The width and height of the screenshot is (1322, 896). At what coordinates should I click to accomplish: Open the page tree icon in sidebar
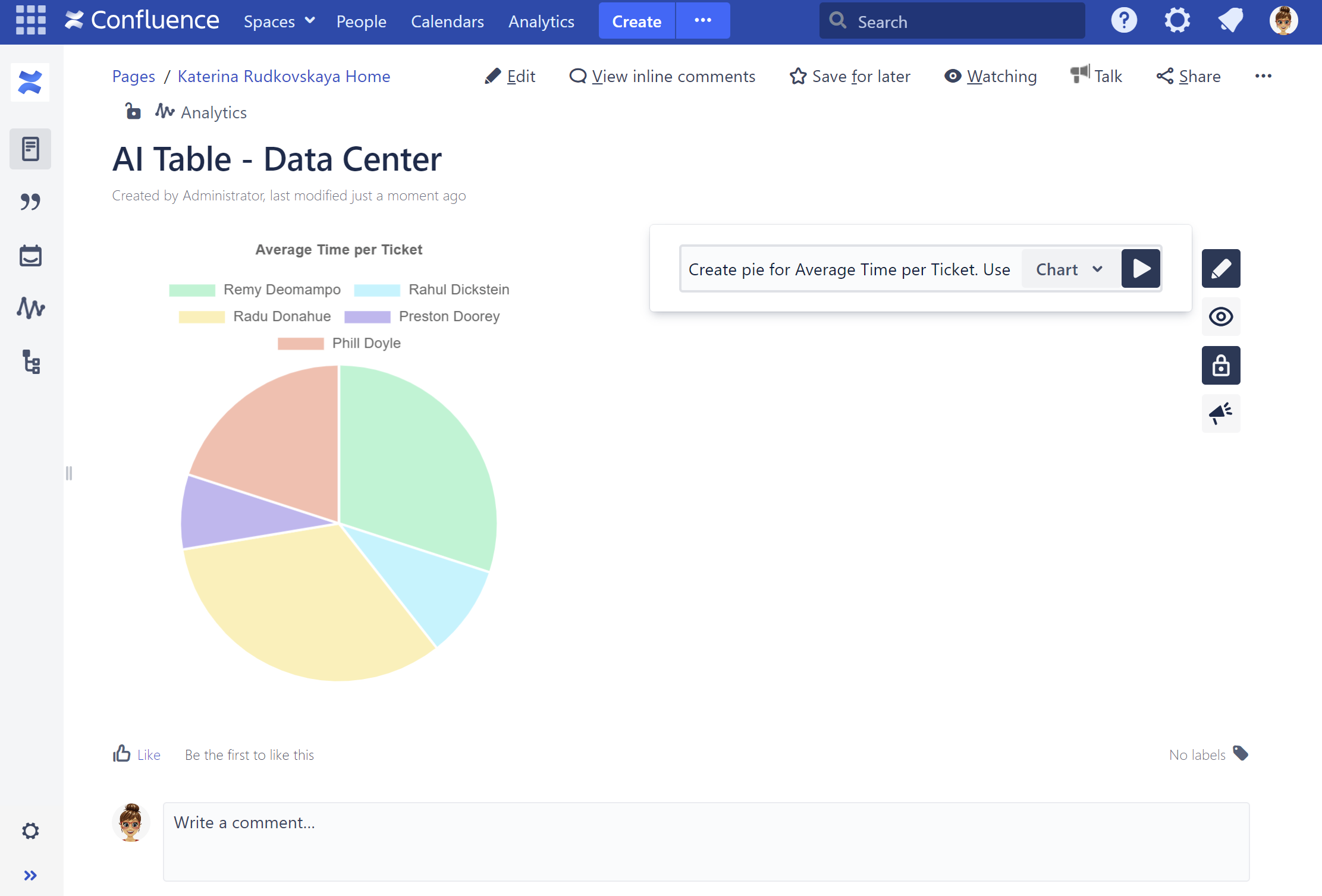pyautogui.click(x=31, y=361)
